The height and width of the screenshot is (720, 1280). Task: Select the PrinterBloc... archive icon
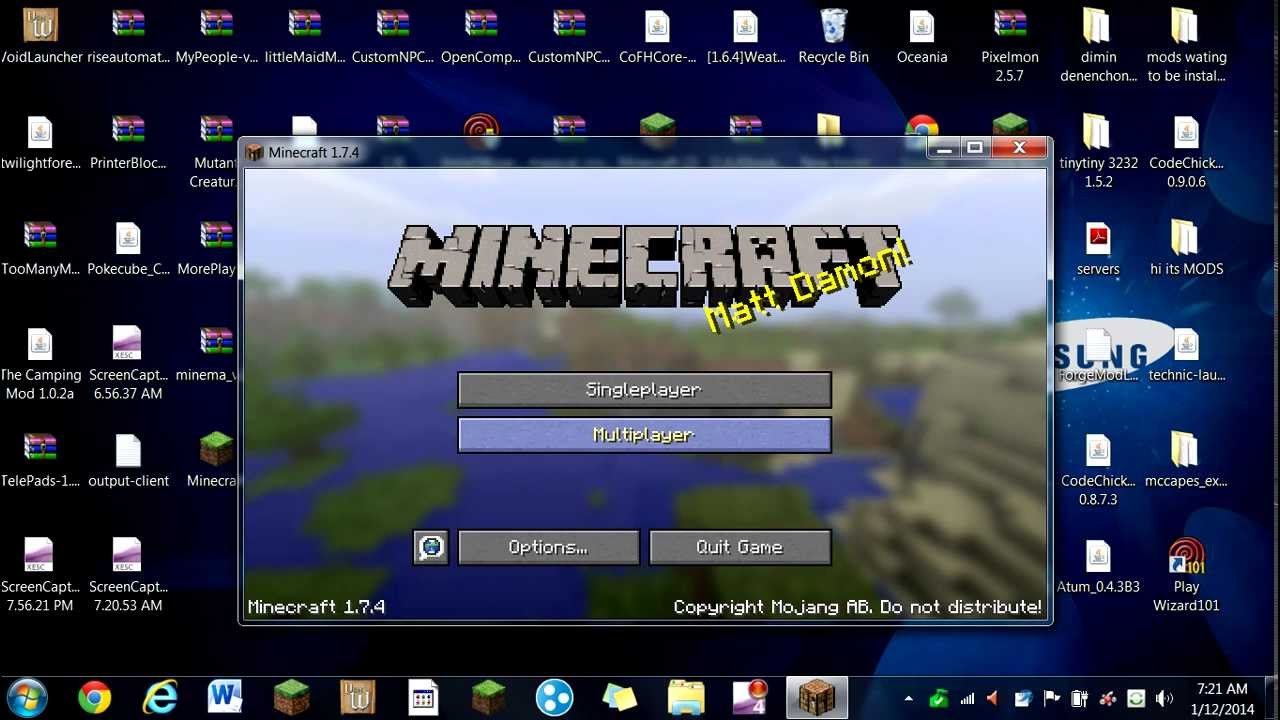click(x=128, y=142)
